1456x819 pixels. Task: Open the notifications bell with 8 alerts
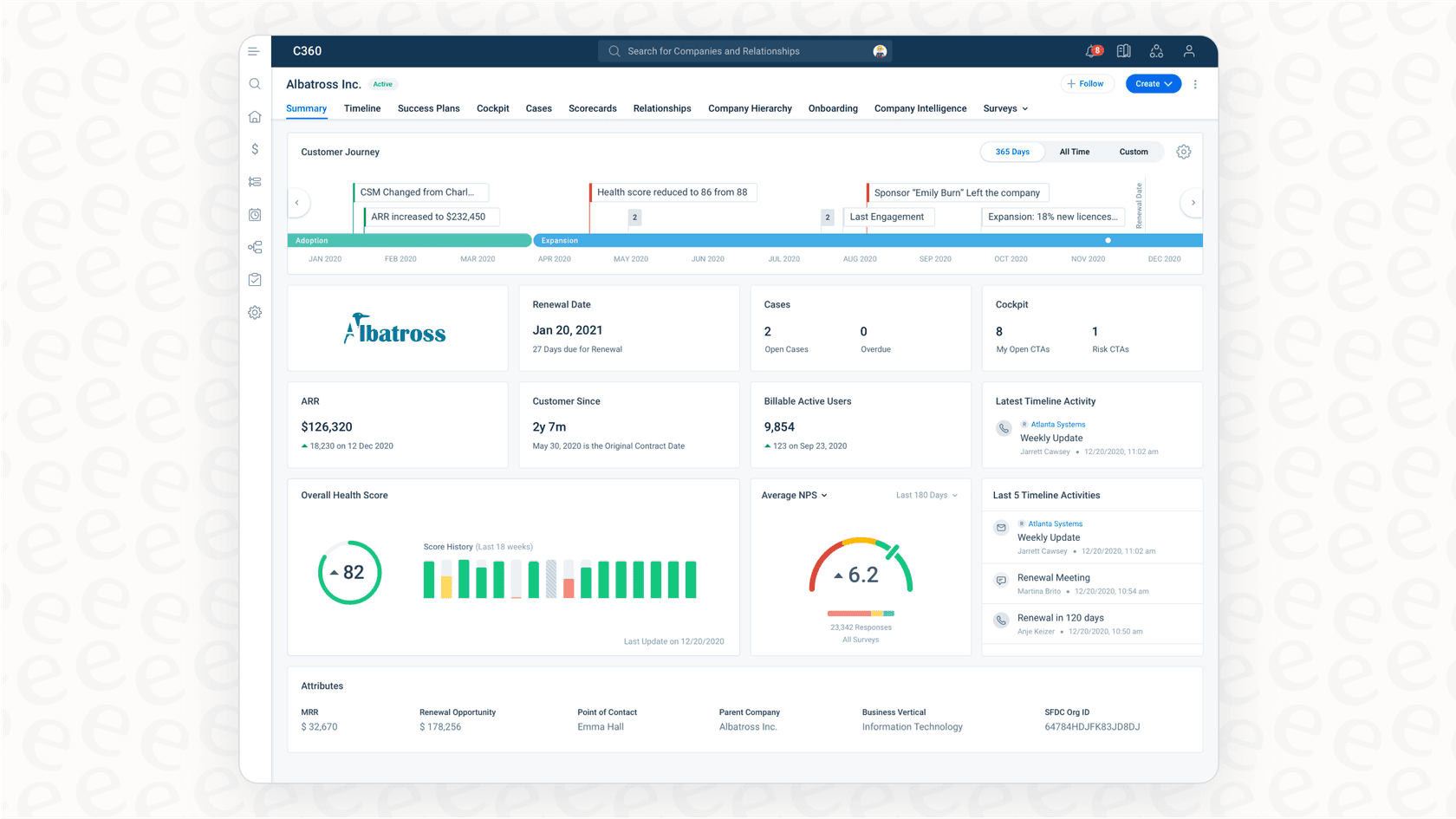[1090, 51]
